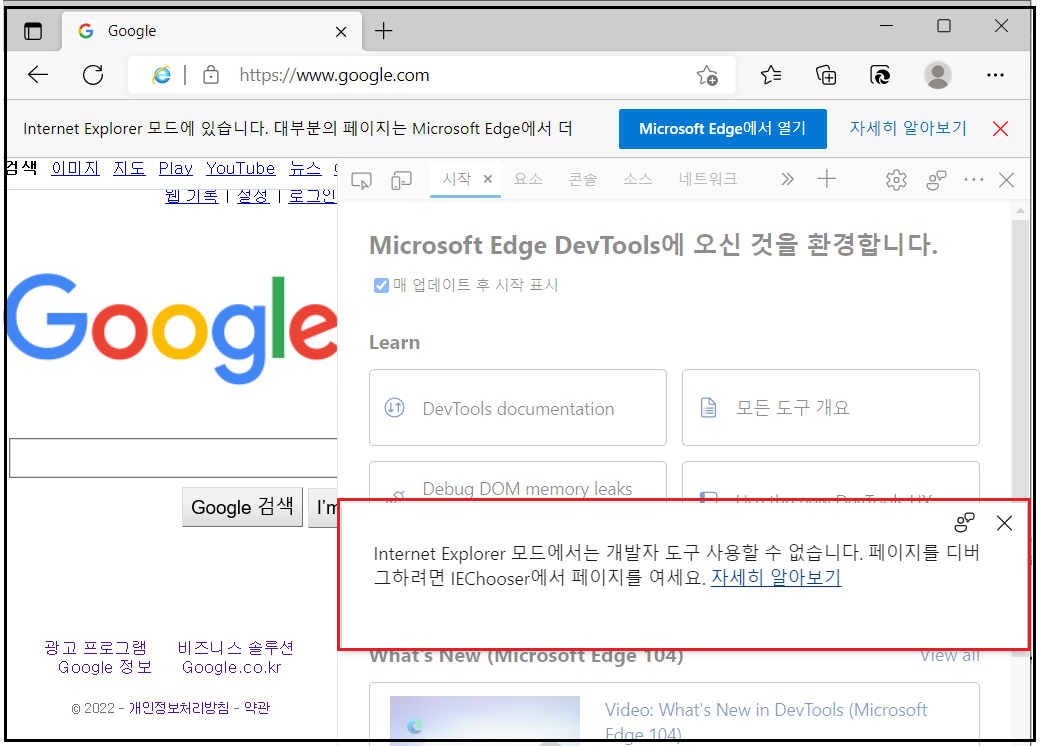Open the Debug DOM memory leaks card

(x=517, y=481)
